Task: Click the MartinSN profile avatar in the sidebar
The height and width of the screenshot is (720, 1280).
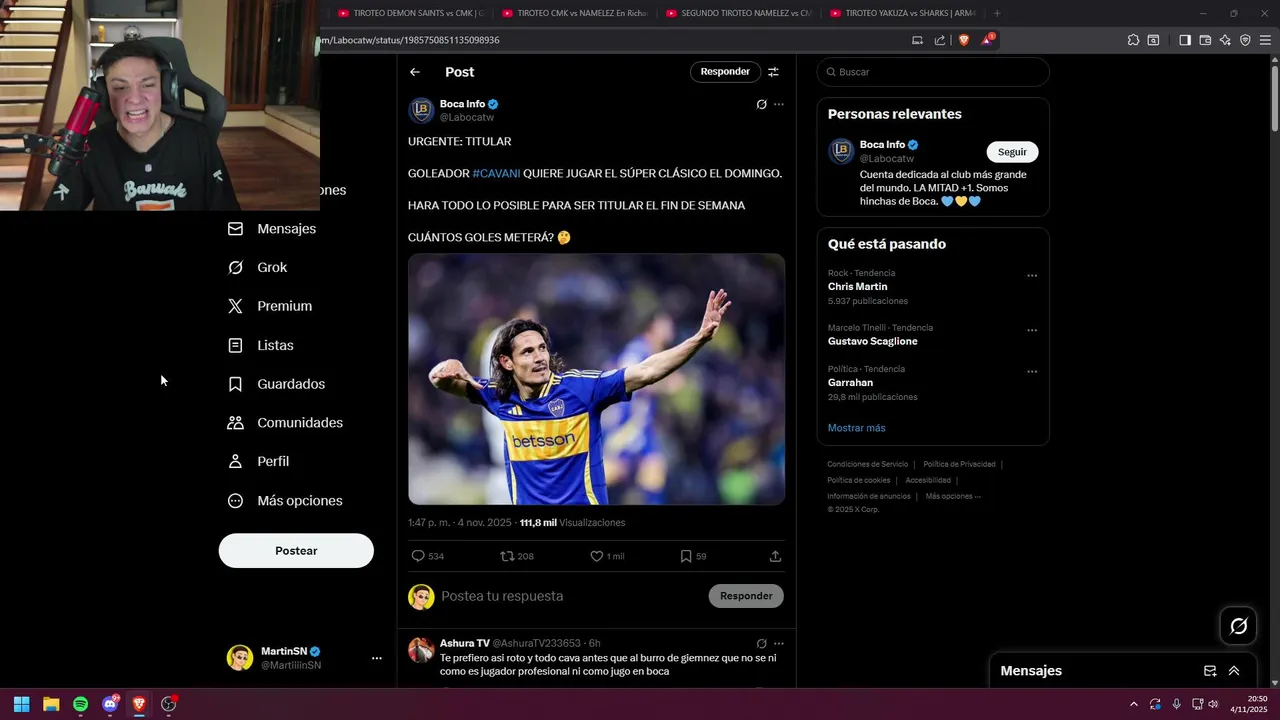Action: 240,658
